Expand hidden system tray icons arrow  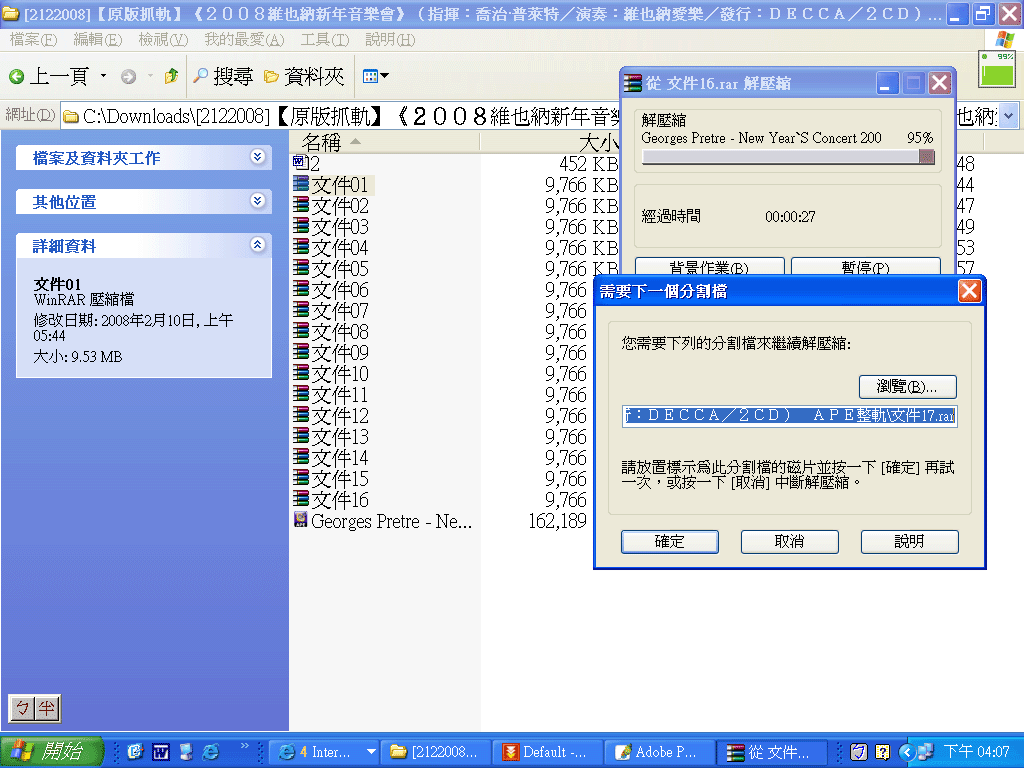click(906, 752)
